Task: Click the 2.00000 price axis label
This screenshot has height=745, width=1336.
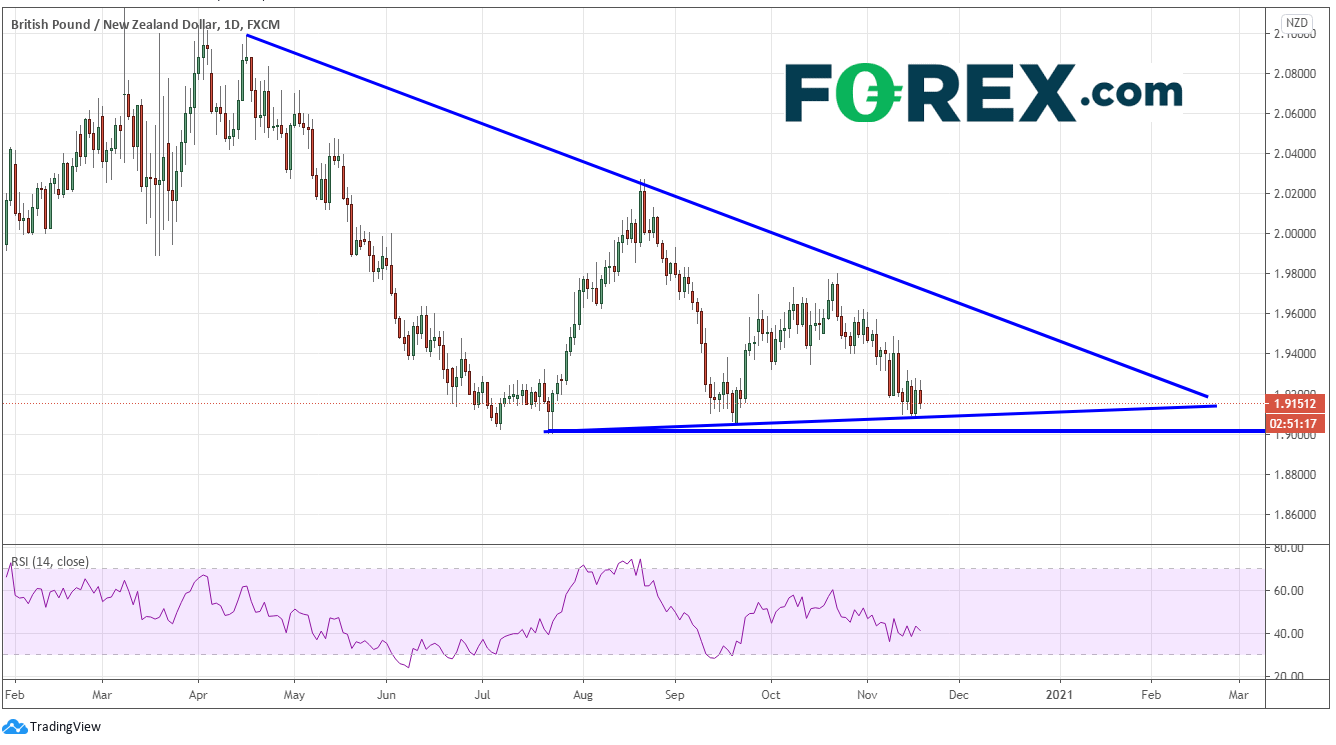Action: tap(1295, 234)
